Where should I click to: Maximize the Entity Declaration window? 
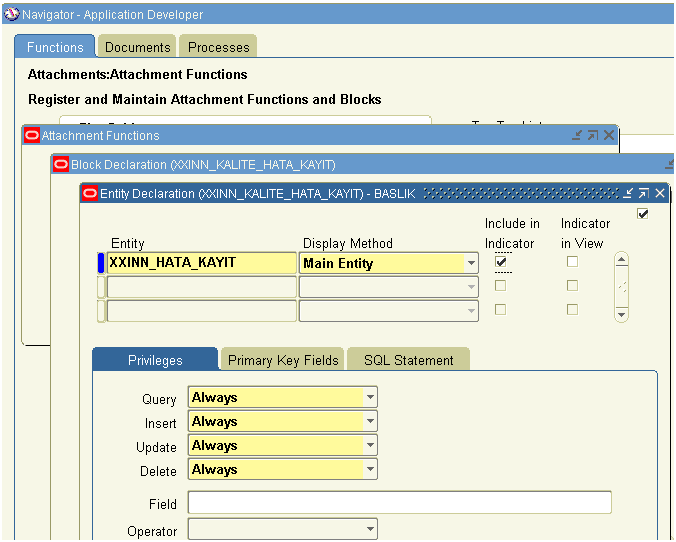click(x=644, y=193)
